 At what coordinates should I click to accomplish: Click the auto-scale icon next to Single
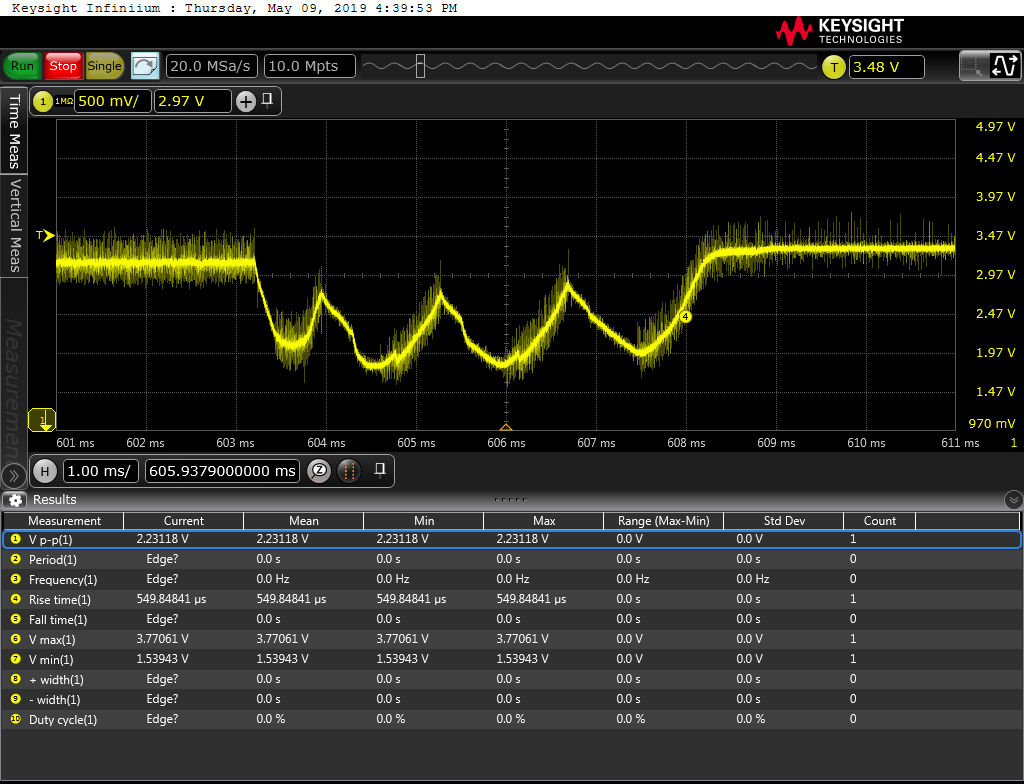(x=145, y=66)
